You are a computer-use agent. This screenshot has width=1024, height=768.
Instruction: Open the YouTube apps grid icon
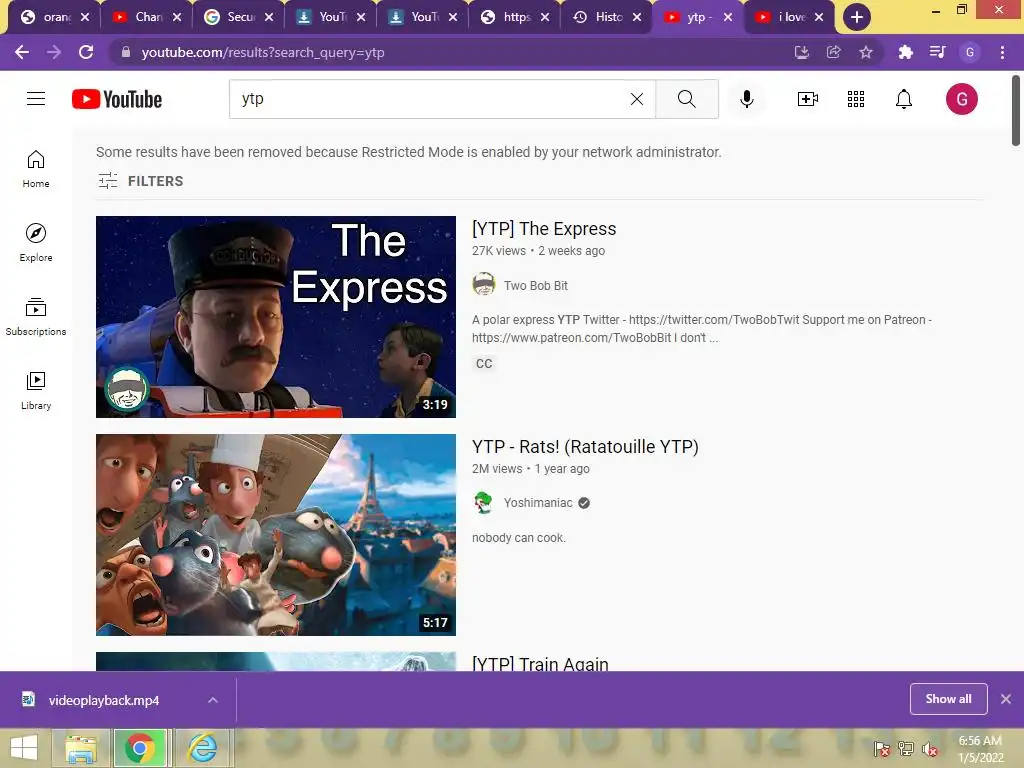pos(856,99)
